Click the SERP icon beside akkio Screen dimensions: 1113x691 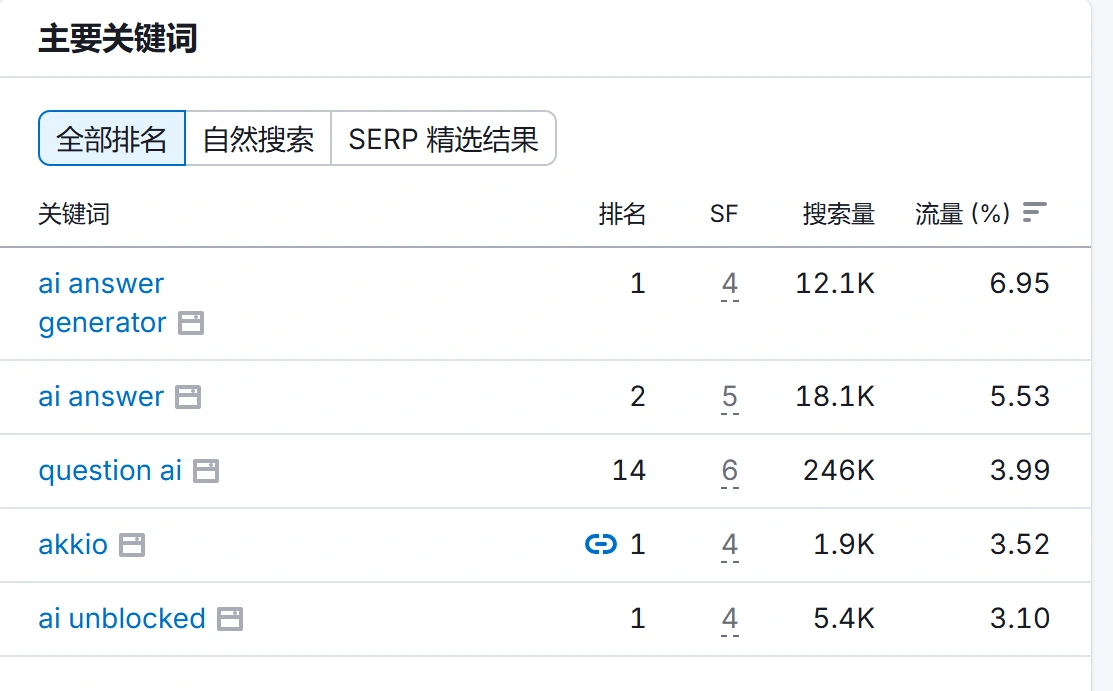(132, 545)
